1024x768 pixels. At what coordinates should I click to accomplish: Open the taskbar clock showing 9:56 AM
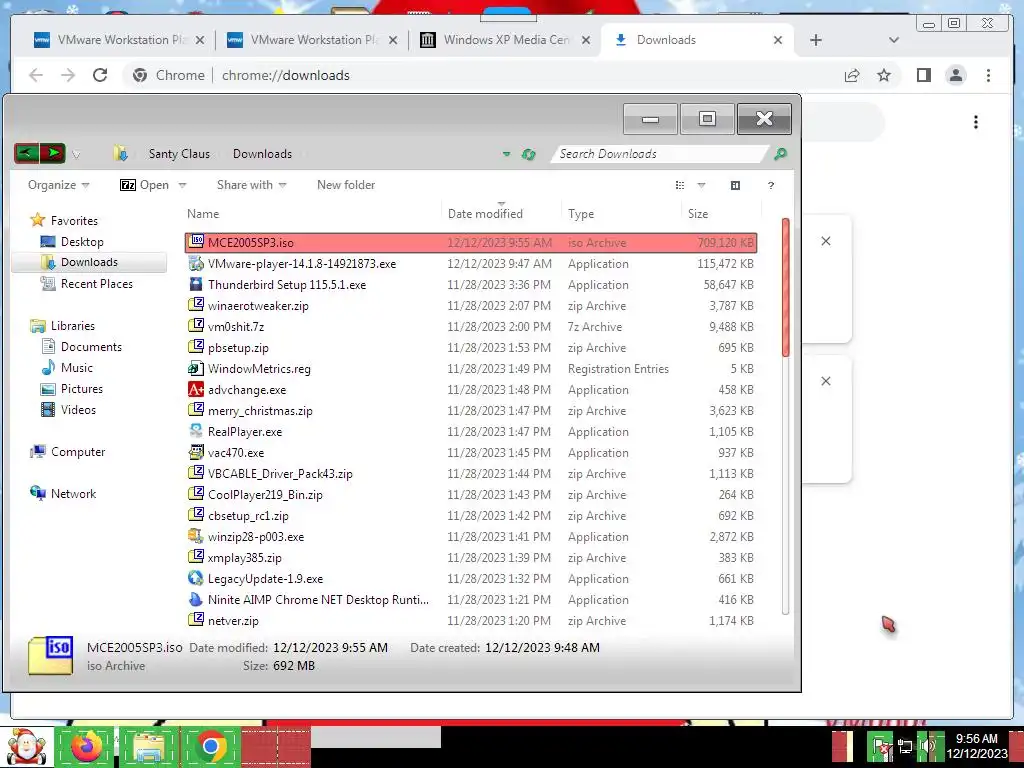point(976,746)
